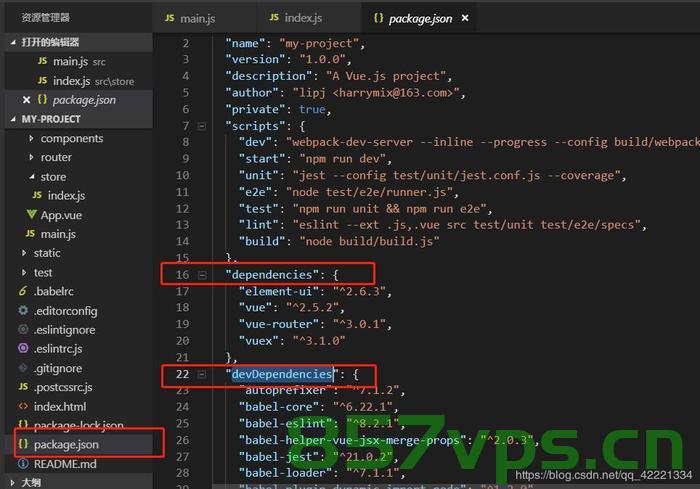The width and height of the screenshot is (700, 489).
Task: Click the Vue icon beside App.vue
Action: click(x=31, y=215)
